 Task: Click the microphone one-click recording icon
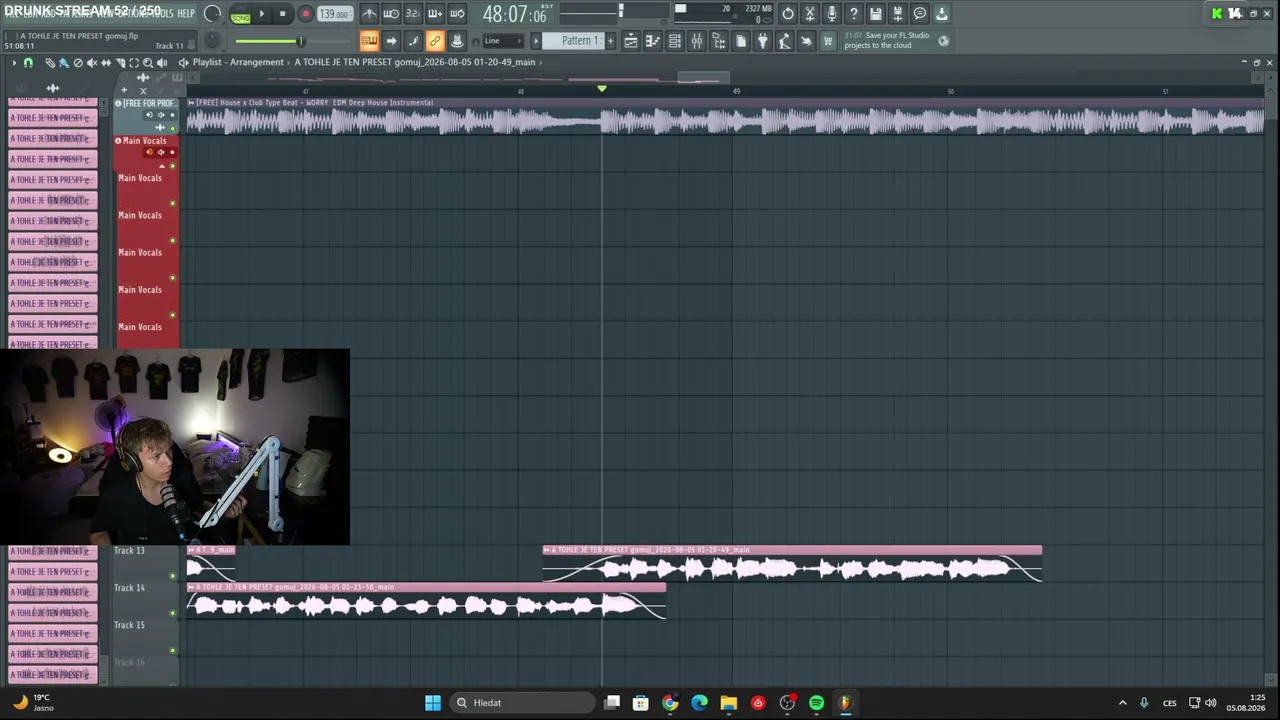click(x=832, y=14)
